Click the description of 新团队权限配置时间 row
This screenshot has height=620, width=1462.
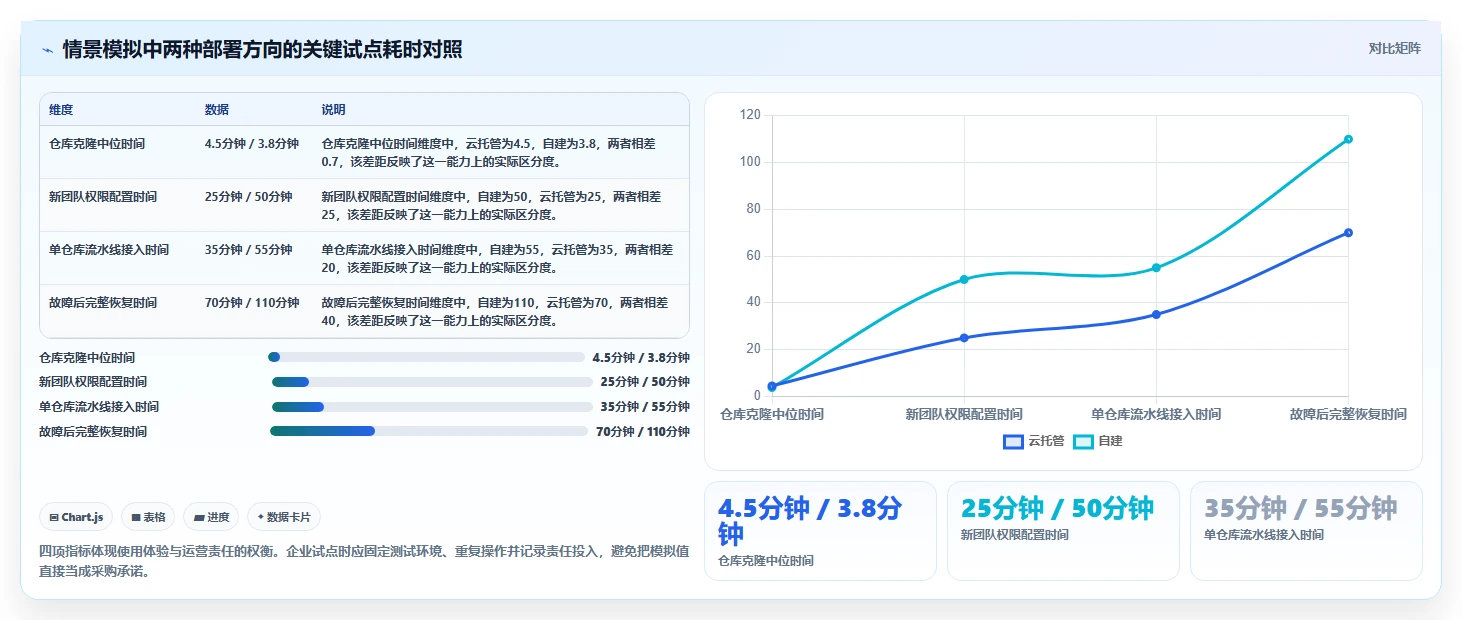pyautogui.click(x=489, y=206)
